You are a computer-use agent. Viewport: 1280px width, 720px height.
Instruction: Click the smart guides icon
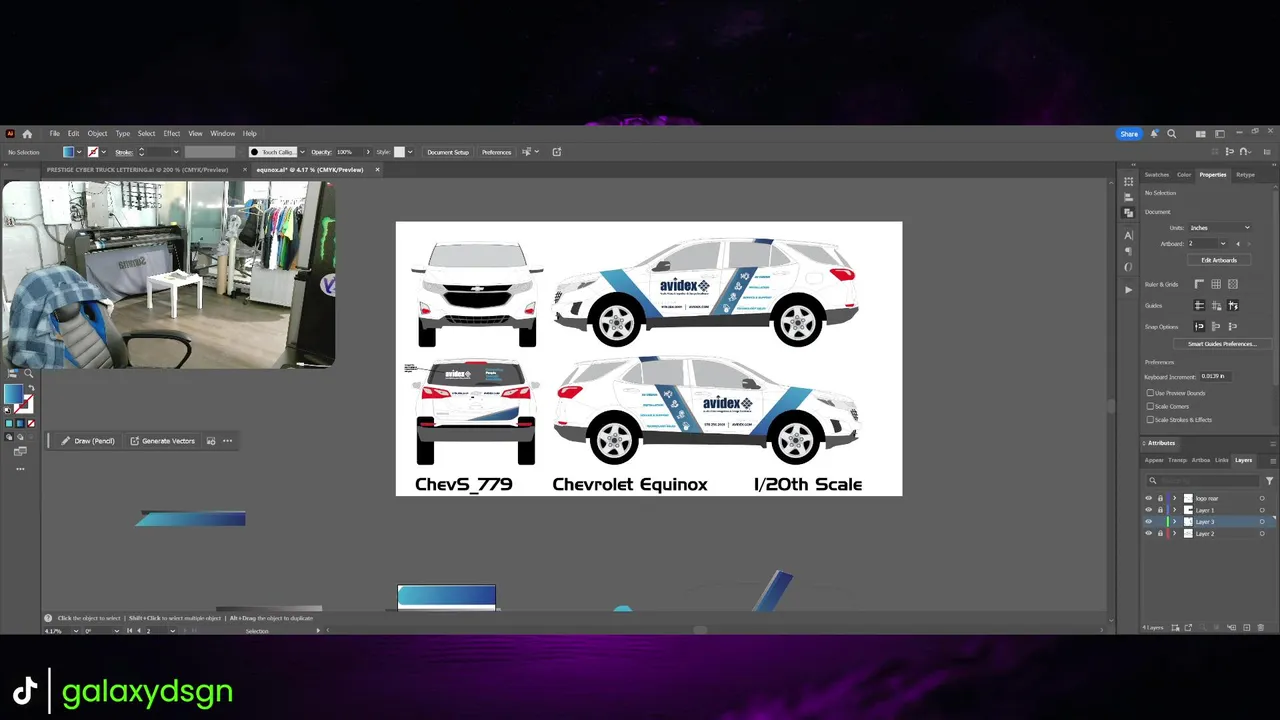click(1233, 306)
